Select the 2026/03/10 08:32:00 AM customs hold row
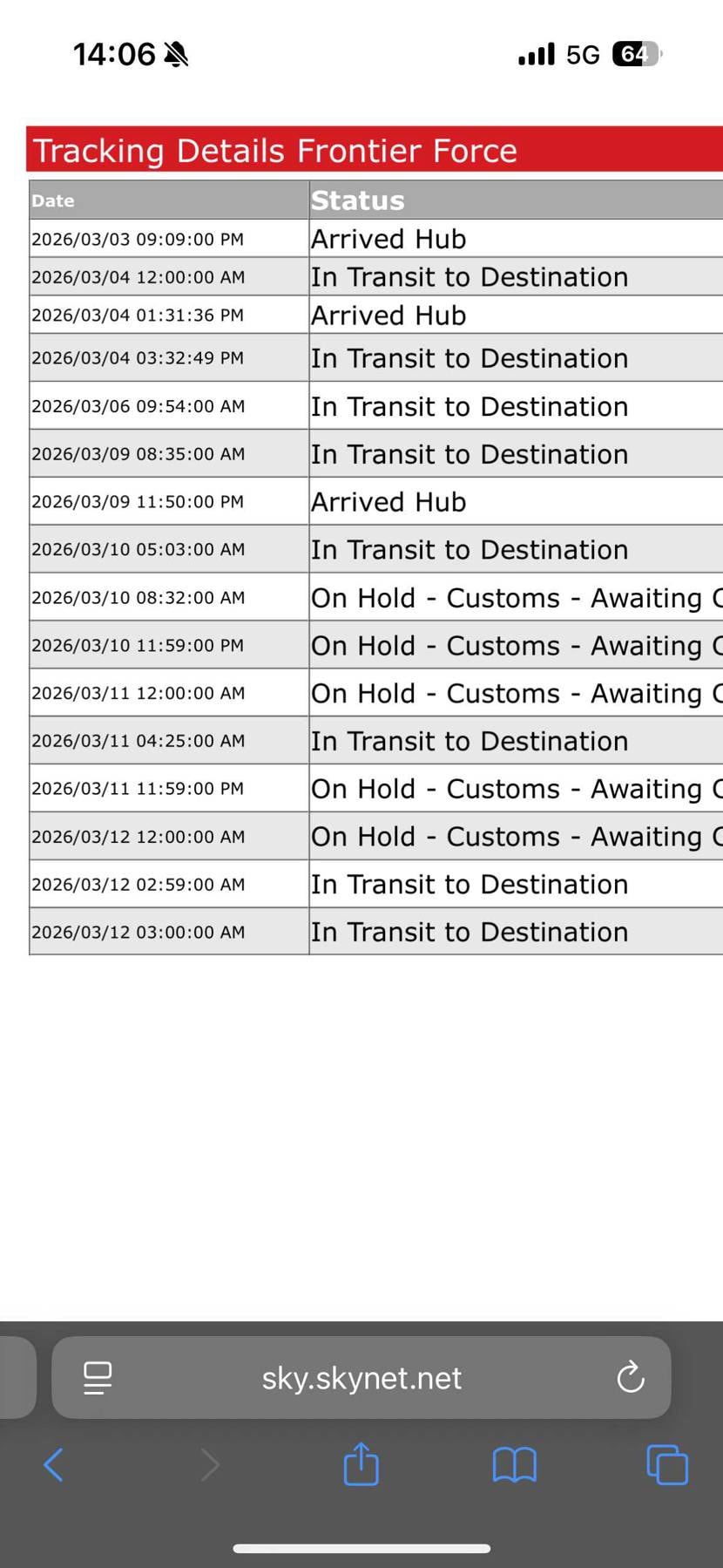The height and width of the screenshot is (1568, 723). tap(514, 598)
